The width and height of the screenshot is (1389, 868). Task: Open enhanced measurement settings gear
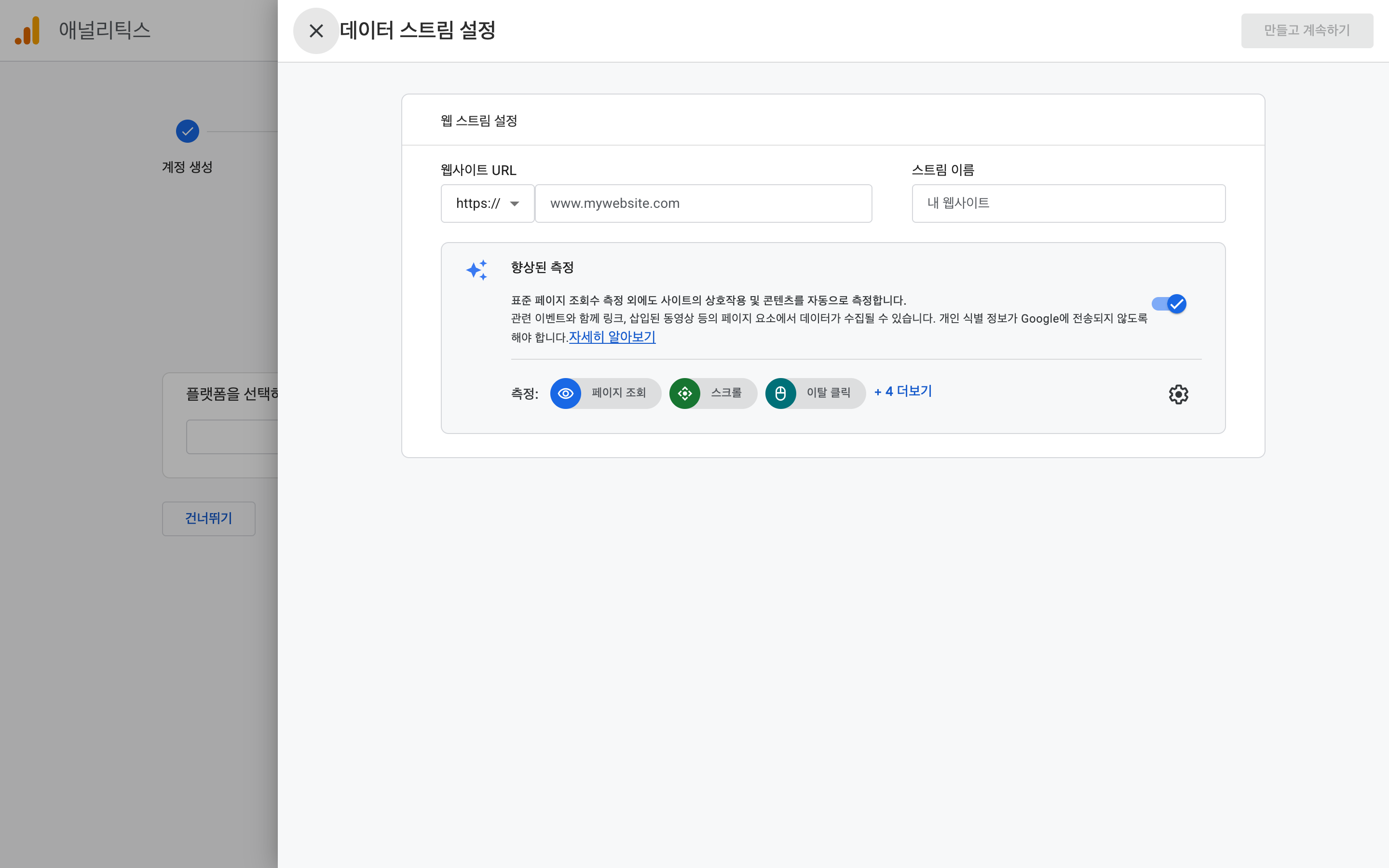tap(1178, 394)
